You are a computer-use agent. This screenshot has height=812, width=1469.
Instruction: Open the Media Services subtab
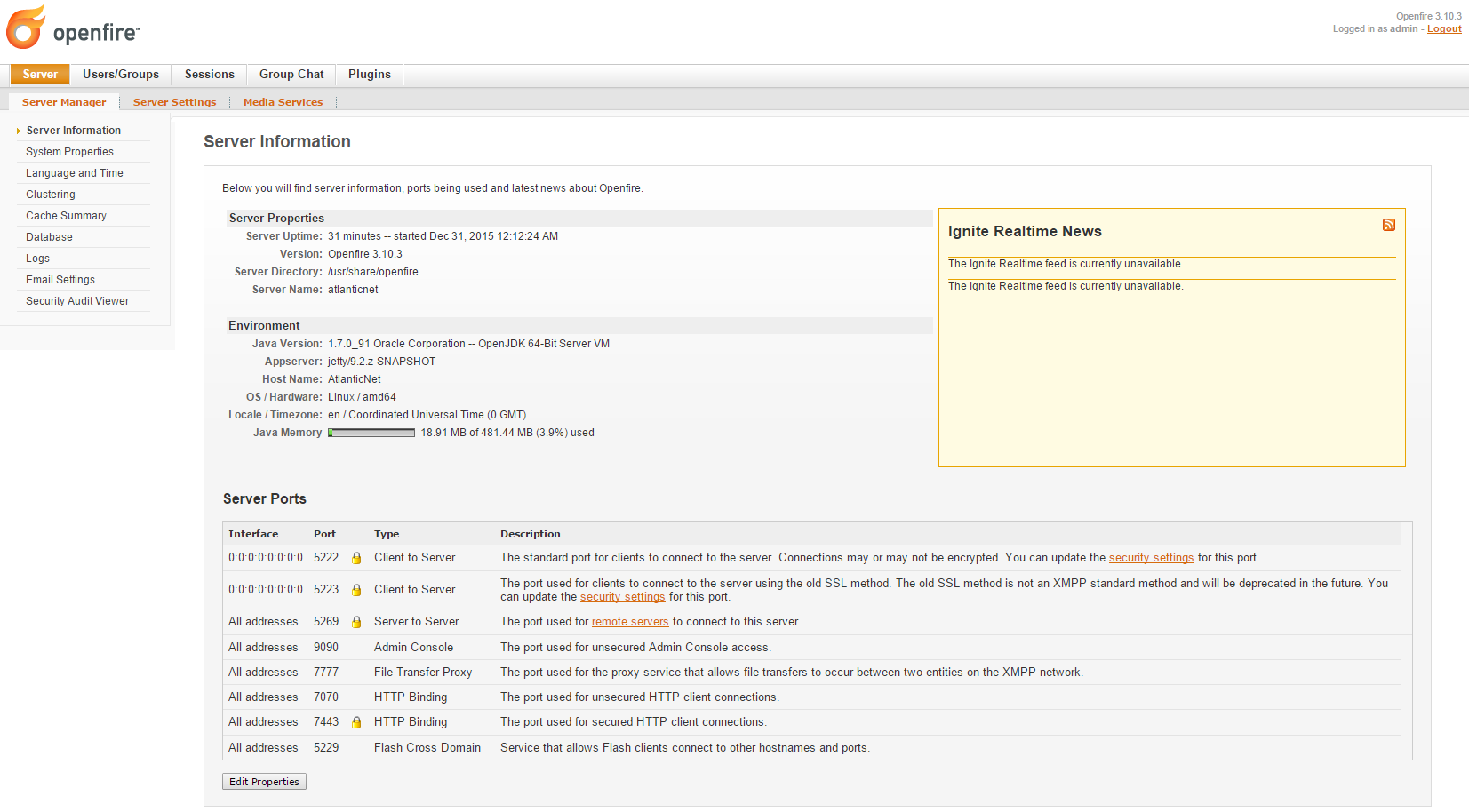pyautogui.click(x=283, y=102)
